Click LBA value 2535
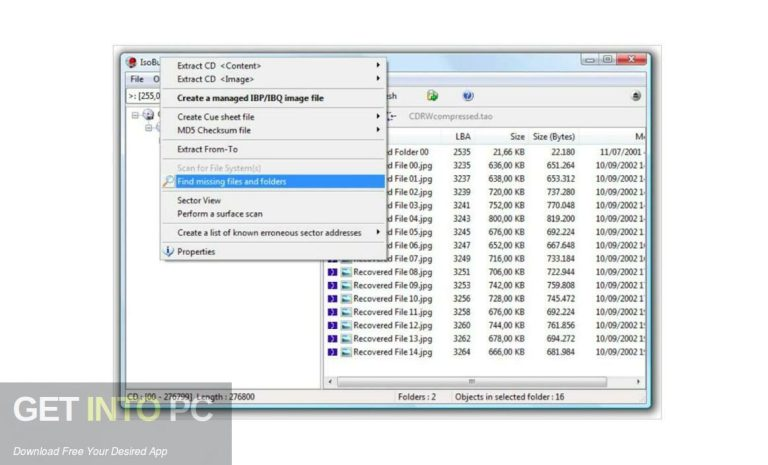Image resolution: width=768 pixels, height=465 pixels. coord(461,152)
